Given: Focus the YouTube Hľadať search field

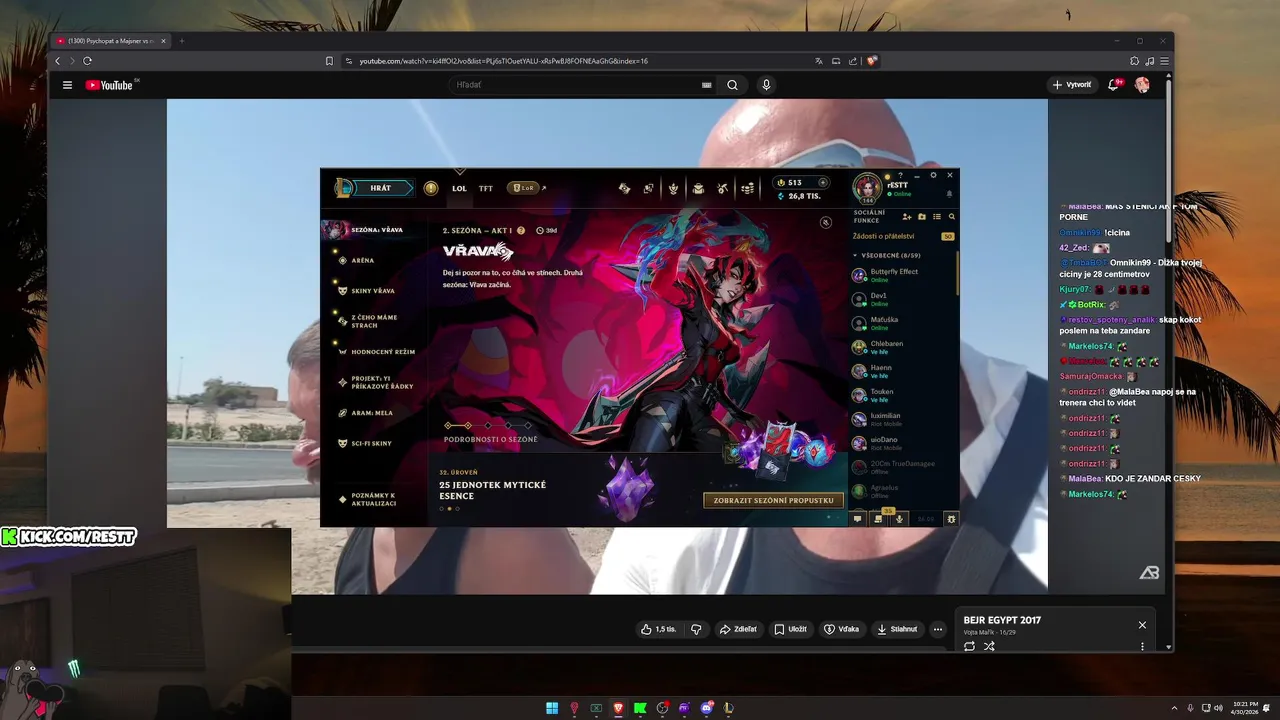Looking at the screenshot, I should pyautogui.click(x=575, y=85).
